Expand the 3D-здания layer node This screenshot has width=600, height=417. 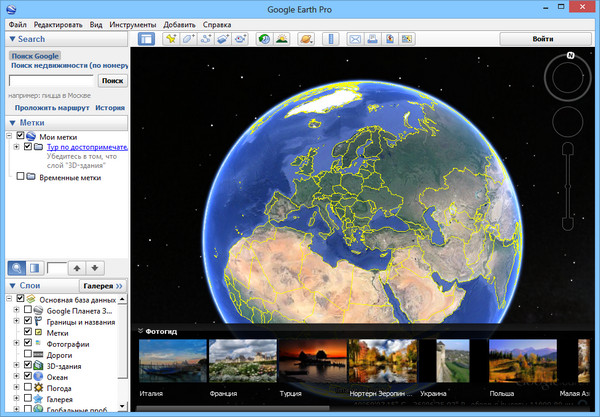click(16, 365)
